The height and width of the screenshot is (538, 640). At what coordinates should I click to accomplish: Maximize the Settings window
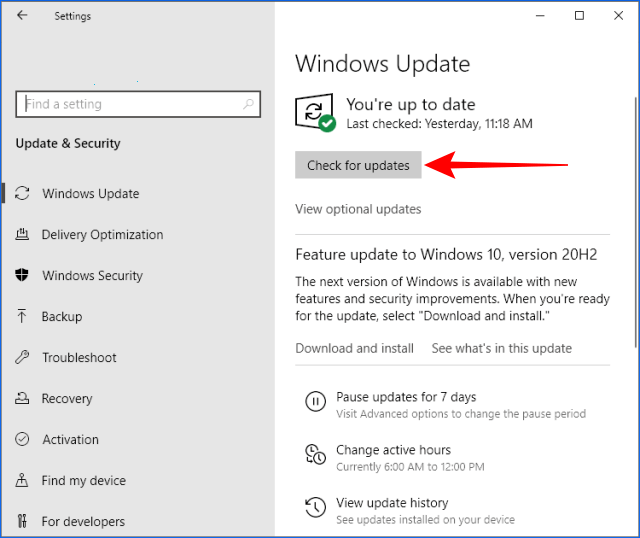579,16
